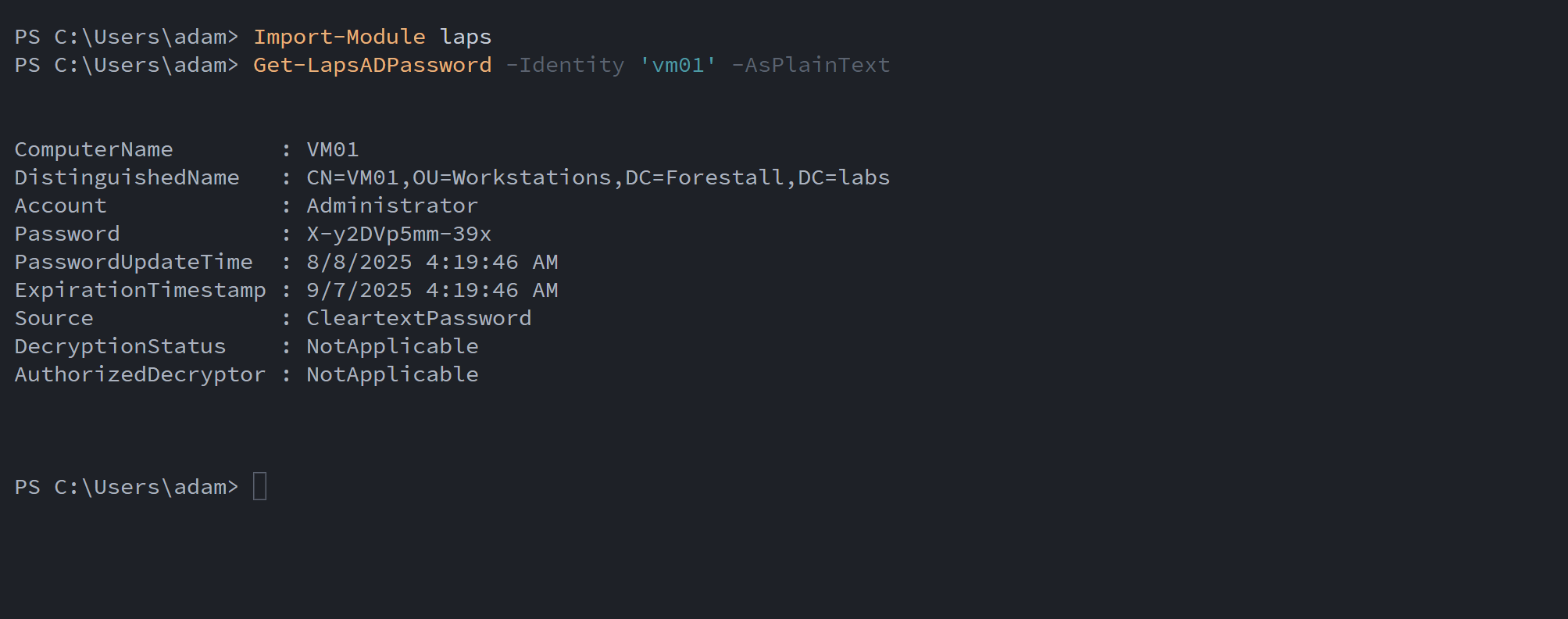
Task: Click the -AsPlainText parameter
Action: 810,65
